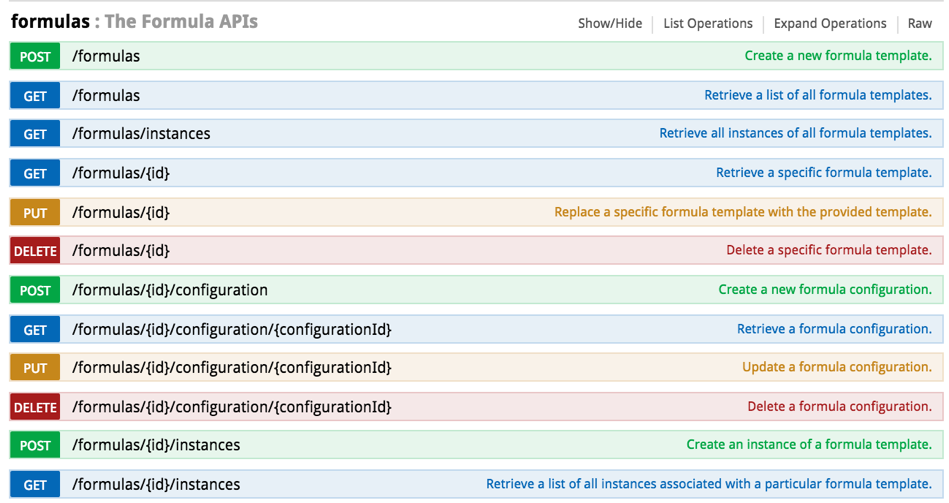Screen dimensions: 949x503
Task: Click 'Update a formula configuration.'
Action: tap(837, 367)
